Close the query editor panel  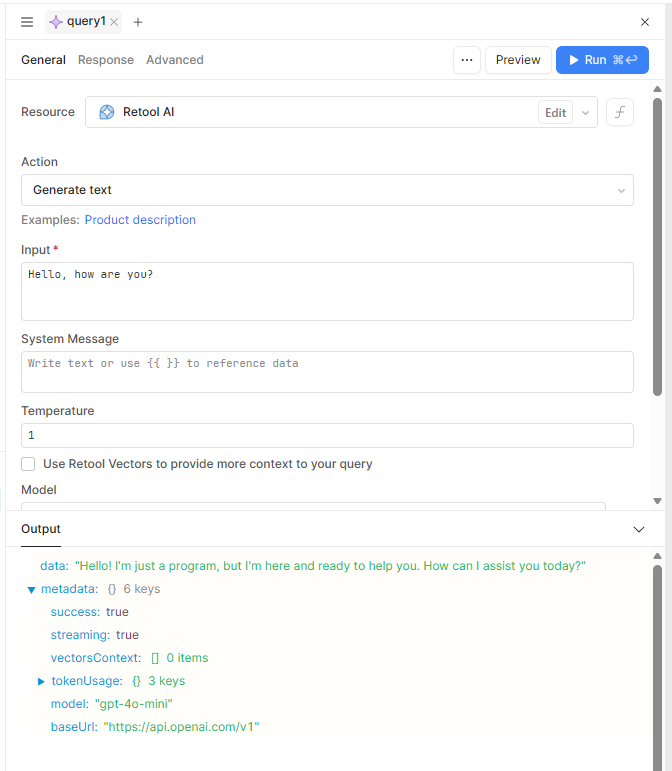[x=645, y=22]
